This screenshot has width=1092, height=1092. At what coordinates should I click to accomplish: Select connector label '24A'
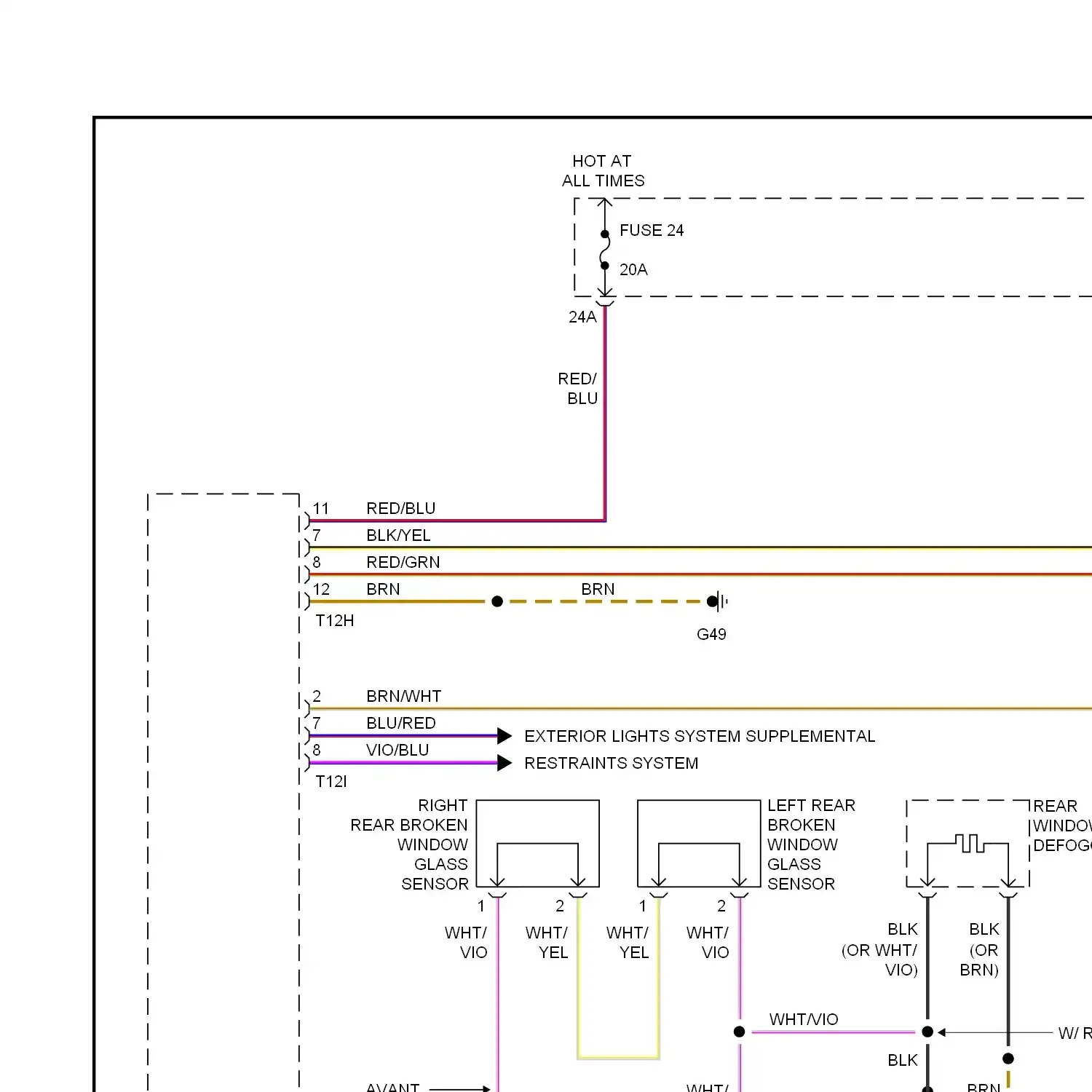point(582,317)
